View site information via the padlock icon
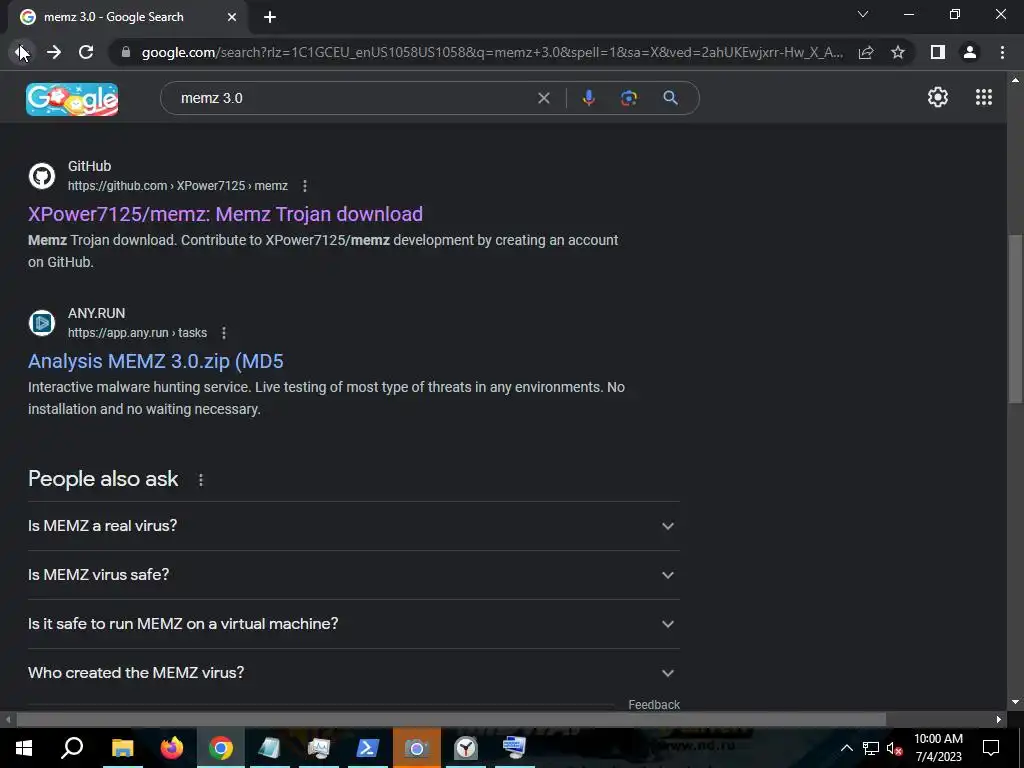 (x=126, y=52)
